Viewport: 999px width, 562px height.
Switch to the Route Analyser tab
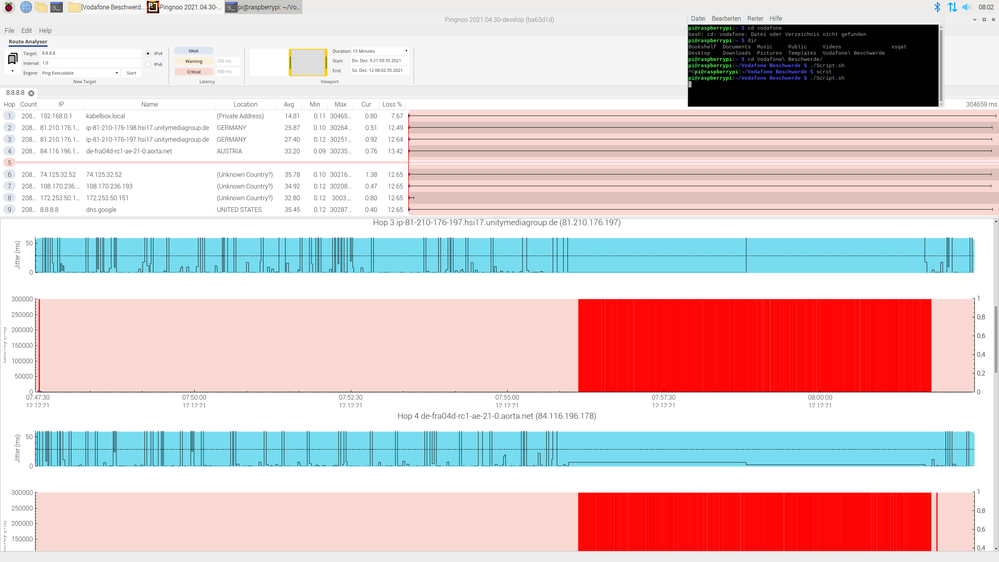[x=29, y=42]
